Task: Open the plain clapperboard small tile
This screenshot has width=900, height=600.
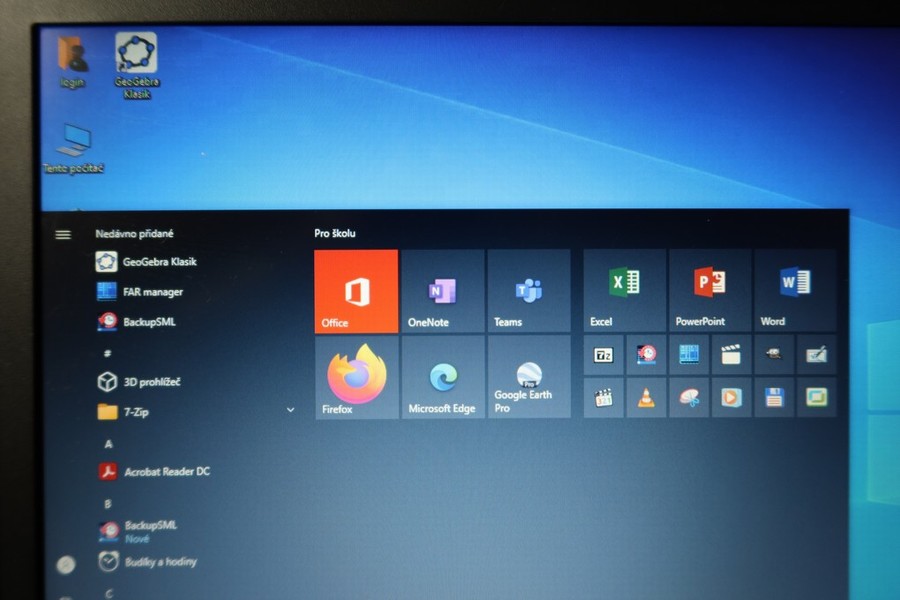Action: 731,355
